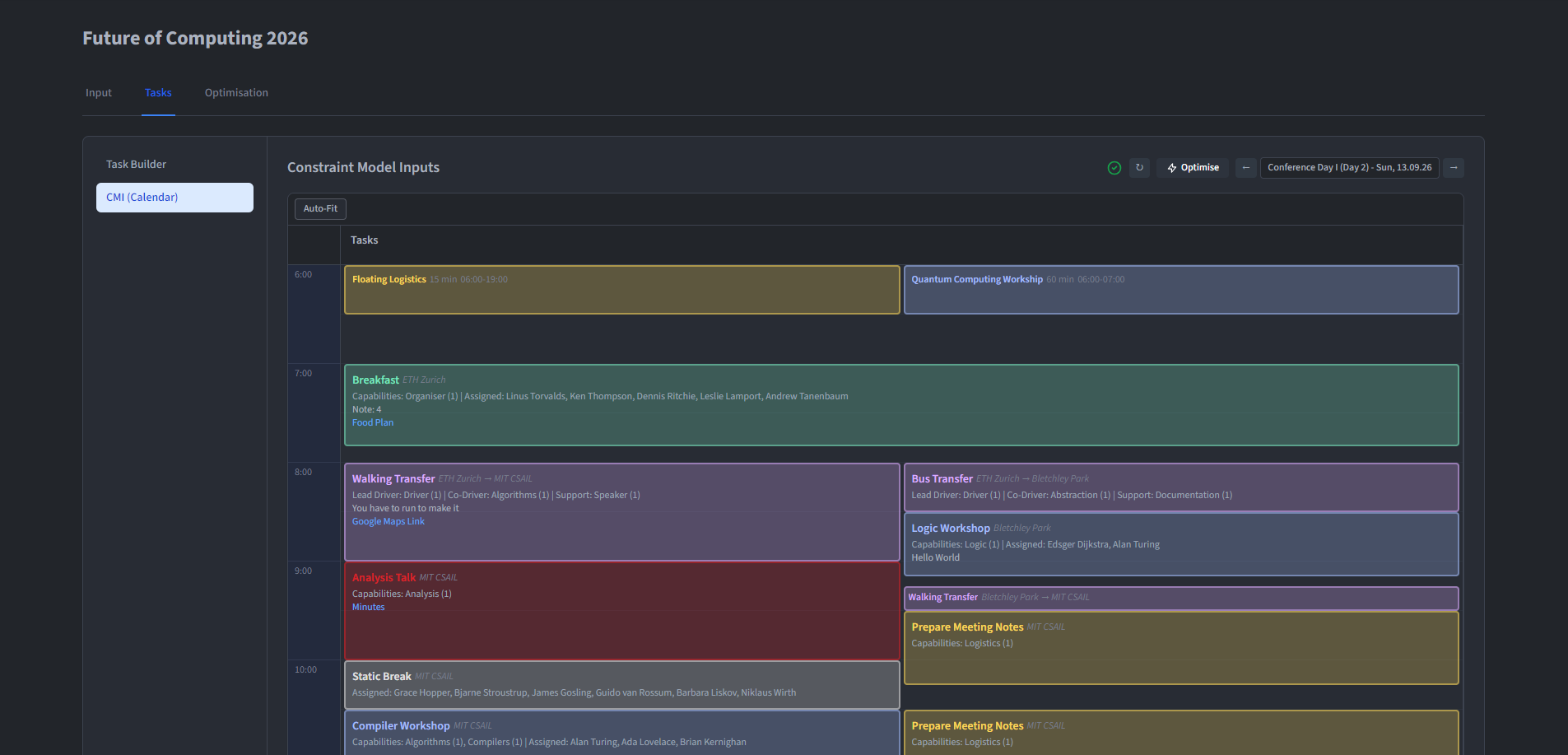This screenshot has height=755, width=1568.
Task: Click Static Break assigned names line
Action: coord(574,693)
